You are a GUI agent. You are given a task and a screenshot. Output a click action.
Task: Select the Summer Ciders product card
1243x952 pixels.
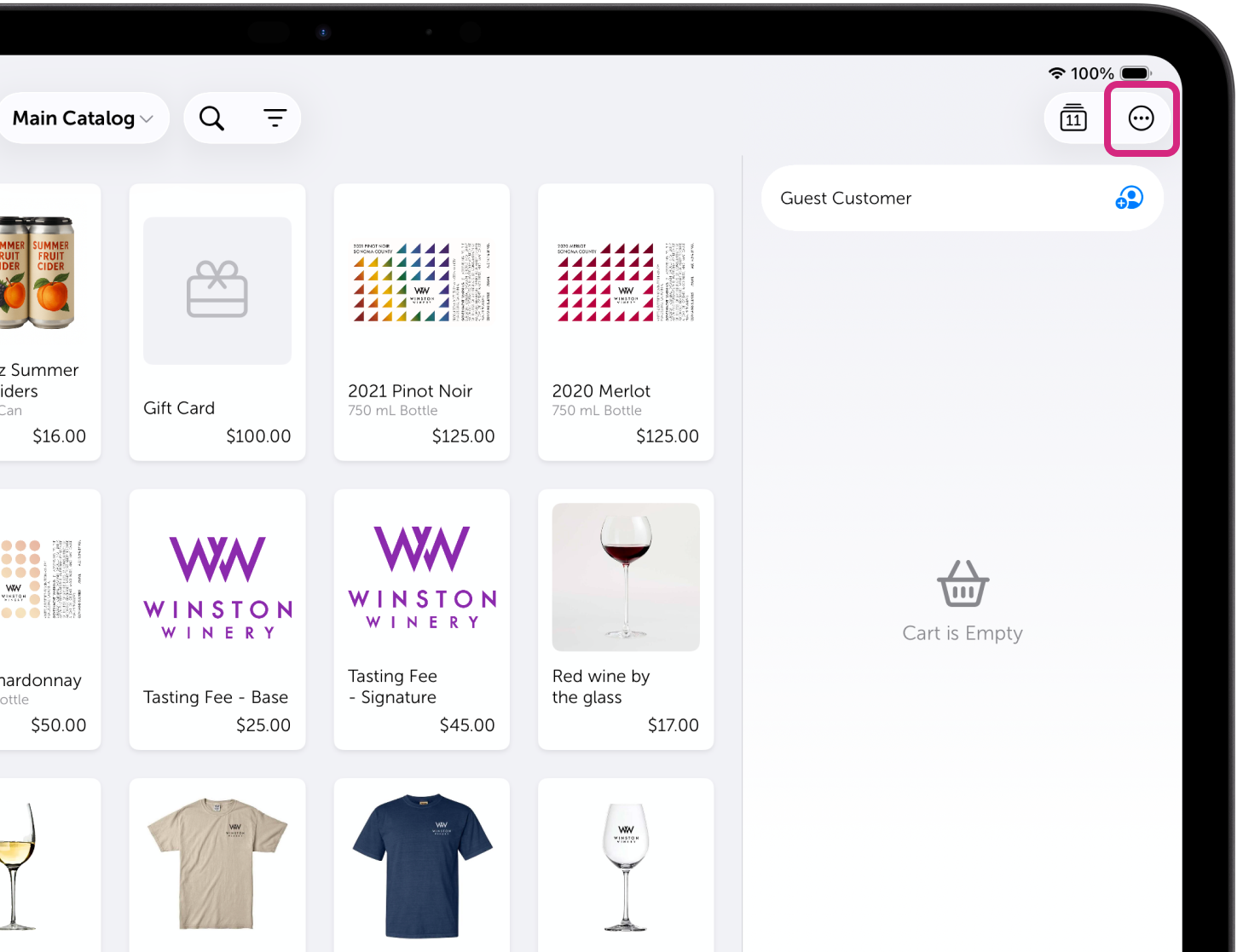49,322
